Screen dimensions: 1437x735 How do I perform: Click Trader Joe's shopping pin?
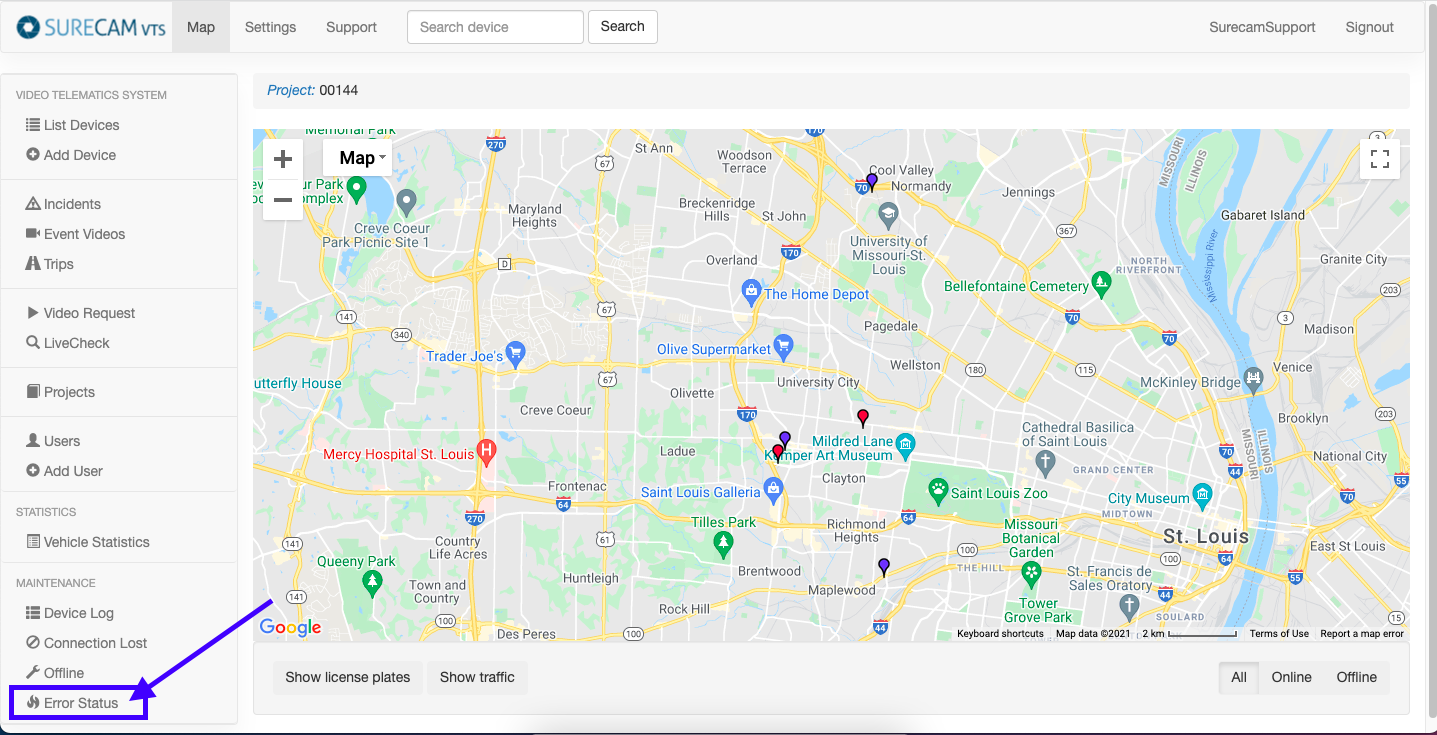(x=516, y=352)
